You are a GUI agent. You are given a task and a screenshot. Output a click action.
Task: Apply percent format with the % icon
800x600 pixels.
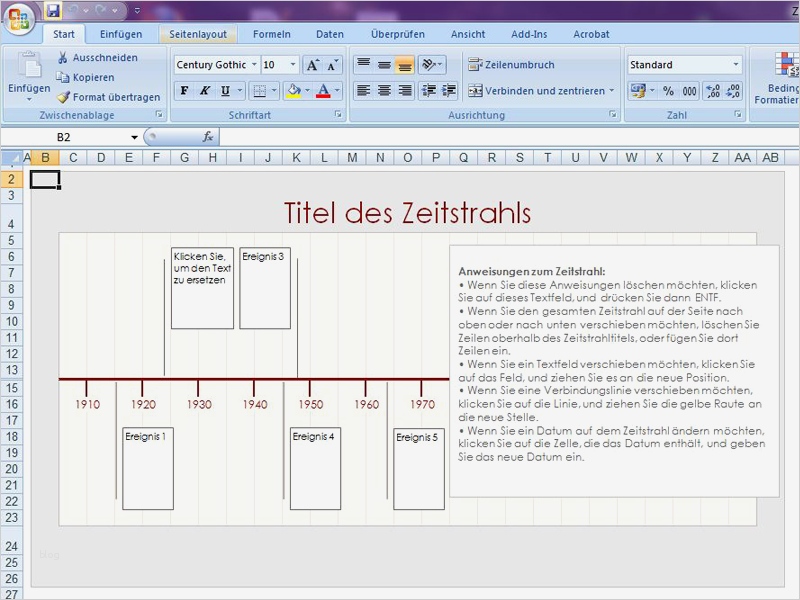tap(668, 90)
